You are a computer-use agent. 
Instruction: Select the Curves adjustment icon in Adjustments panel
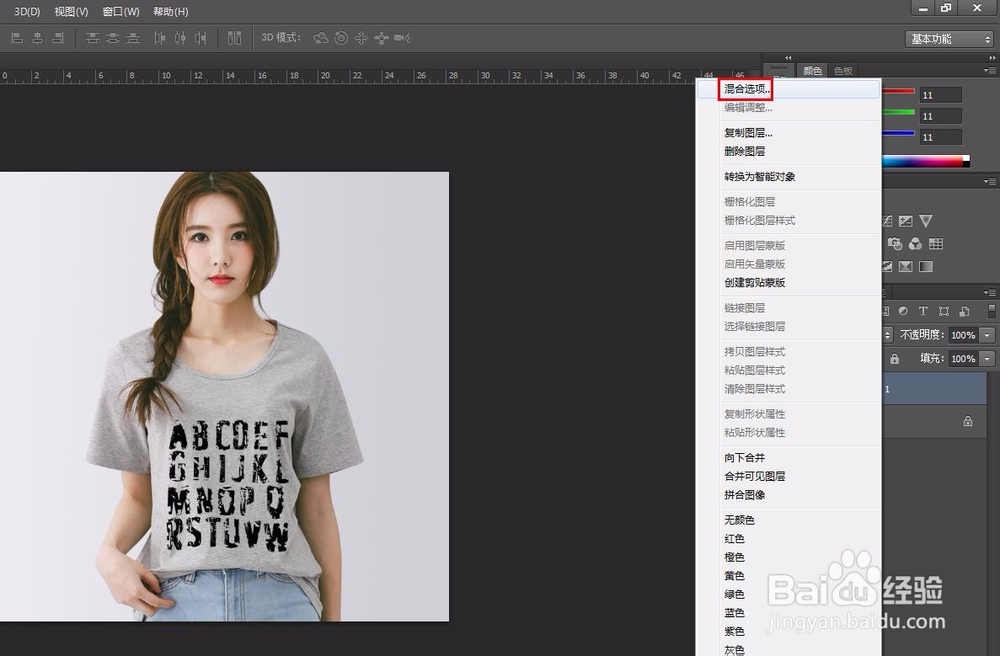click(x=888, y=220)
